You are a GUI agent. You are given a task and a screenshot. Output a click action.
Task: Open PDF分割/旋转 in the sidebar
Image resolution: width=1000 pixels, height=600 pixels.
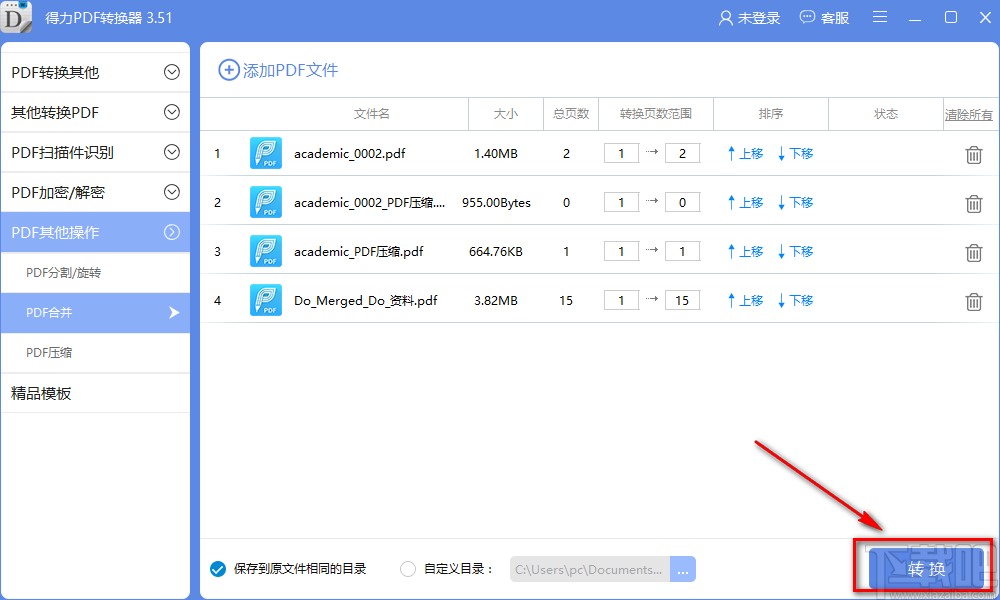pyautogui.click(x=96, y=273)
